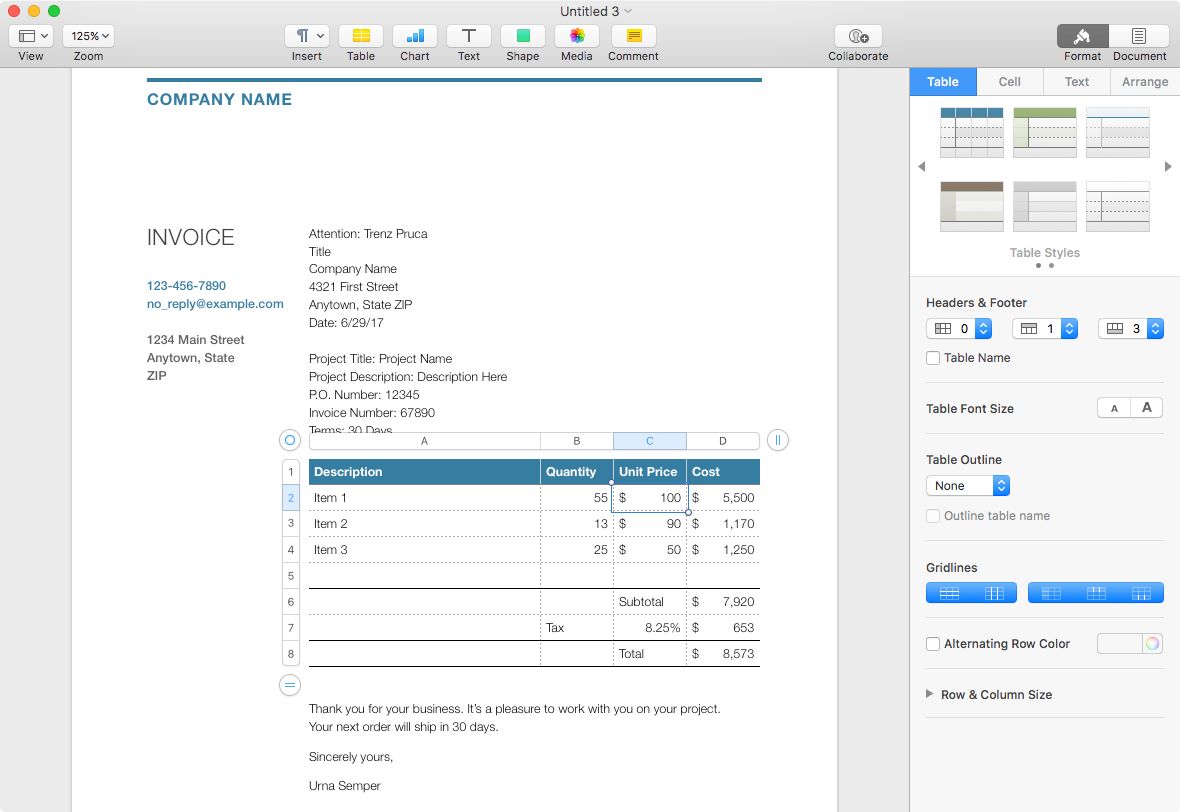
Task: Enable the Table Name checkbox
Action: point(933,358)
